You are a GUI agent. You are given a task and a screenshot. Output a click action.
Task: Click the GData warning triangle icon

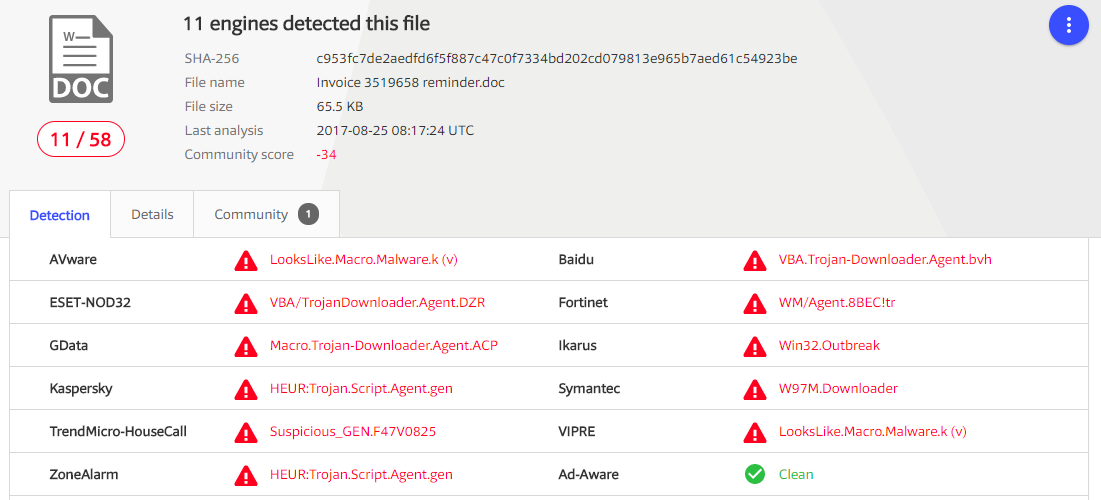(x=245, y=346)
